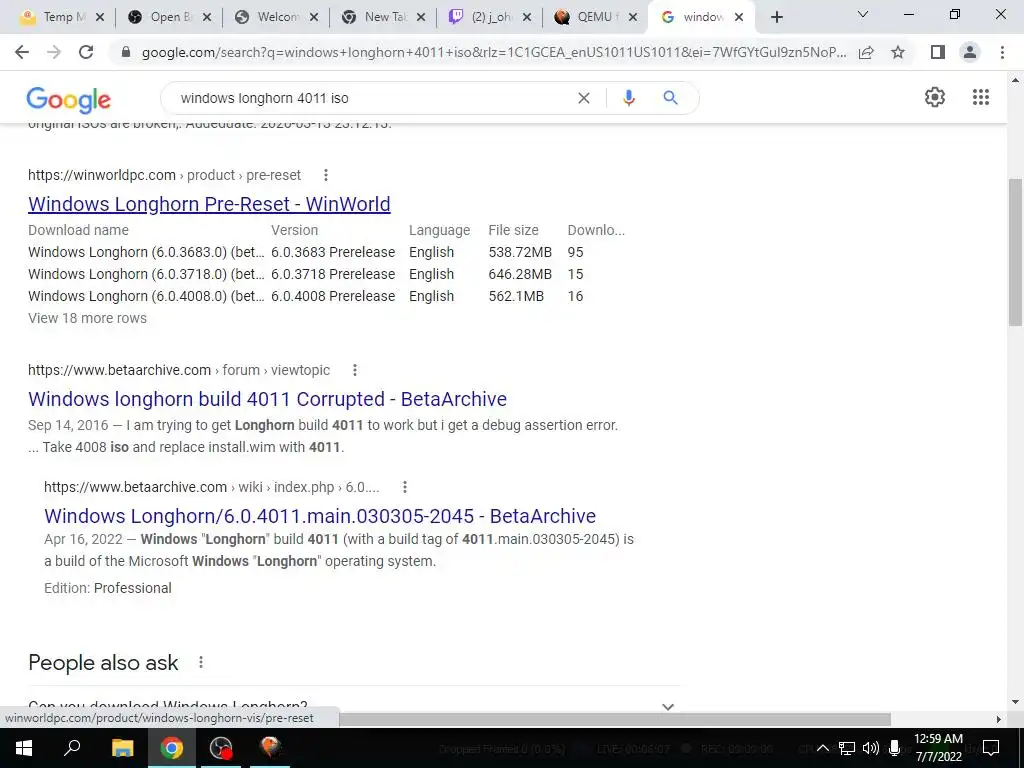Viewport: 1024px width, 768px height.
Task: Open File Explorer from the taskbar
Action: coord(122,748)
